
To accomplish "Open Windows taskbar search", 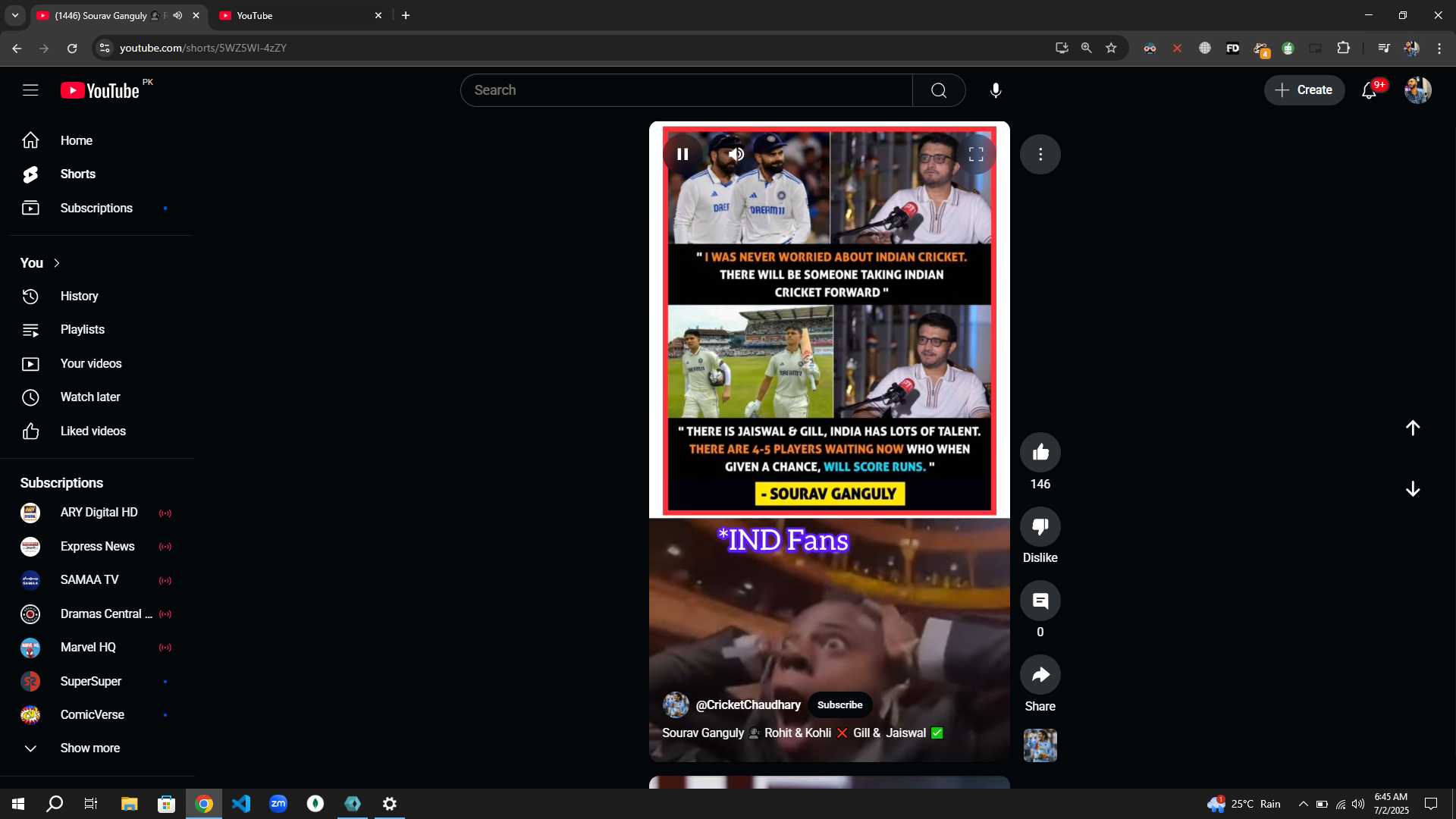I will [x=55, y=804].
